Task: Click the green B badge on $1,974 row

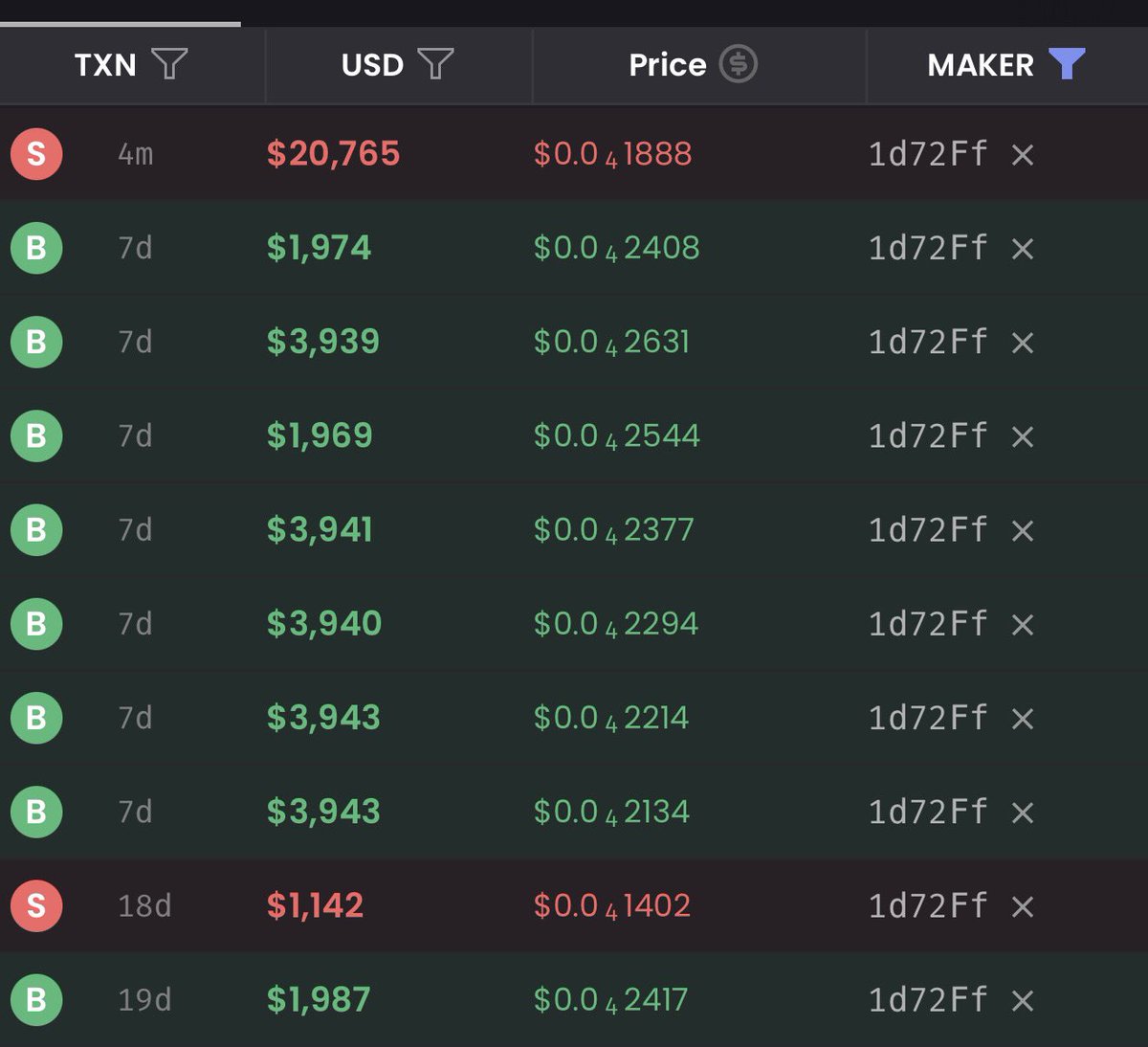Action: (36, 247)
